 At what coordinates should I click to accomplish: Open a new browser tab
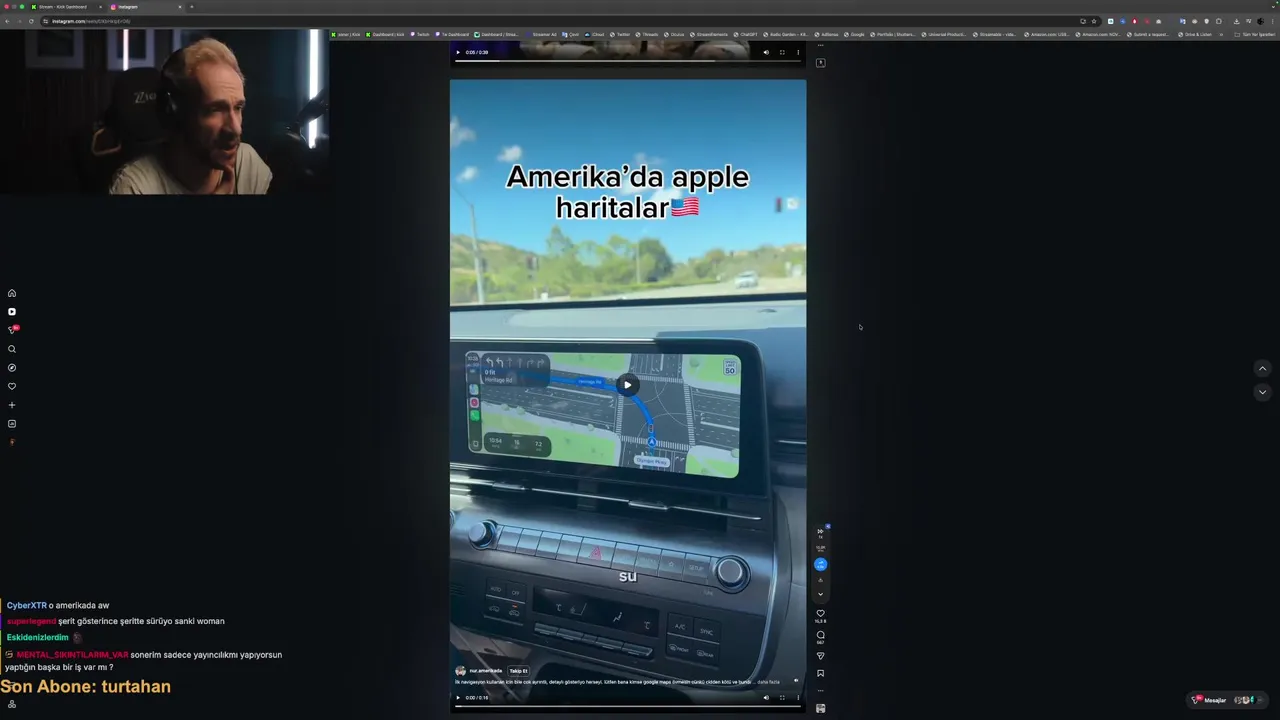(192, 7)
